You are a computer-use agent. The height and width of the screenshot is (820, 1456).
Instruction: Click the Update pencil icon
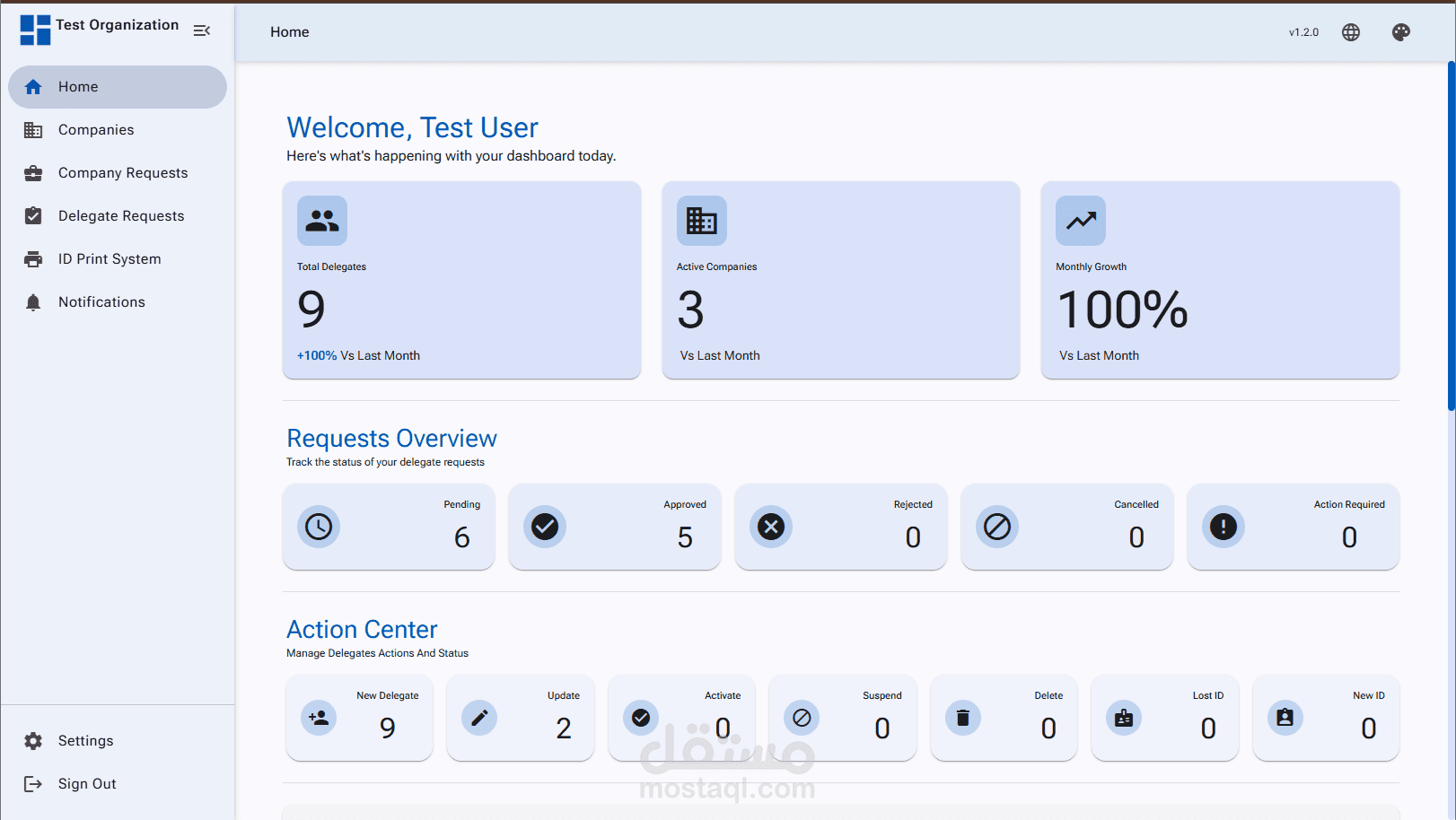click(479, 718)
